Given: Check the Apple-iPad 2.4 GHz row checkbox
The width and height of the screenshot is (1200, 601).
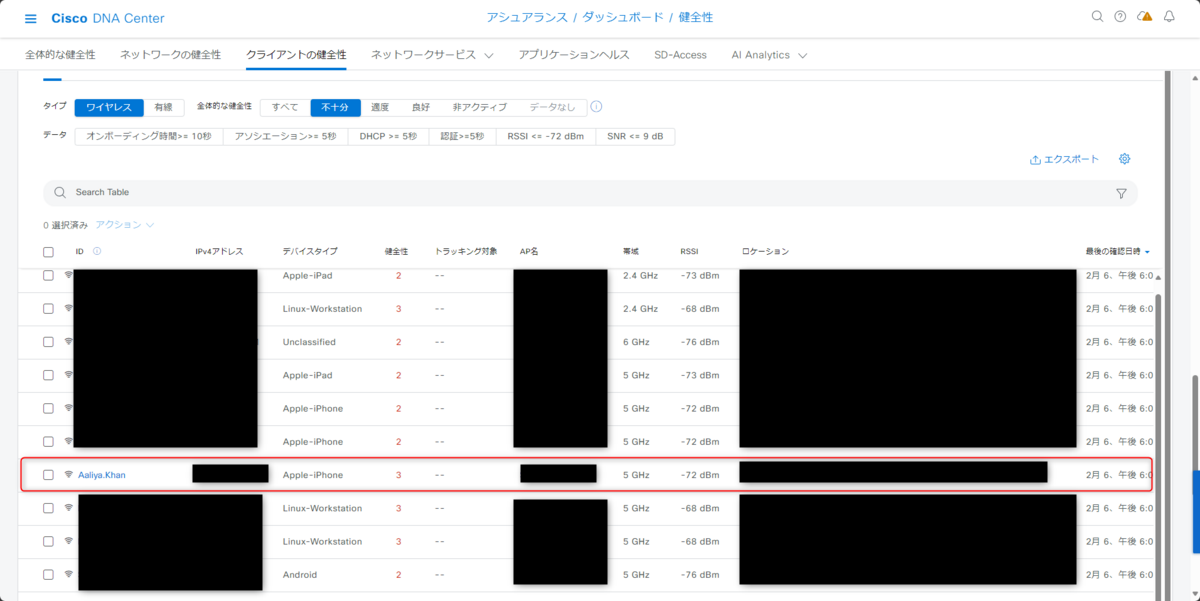Looking at the screenshot, I should click(x=48, y=275).
